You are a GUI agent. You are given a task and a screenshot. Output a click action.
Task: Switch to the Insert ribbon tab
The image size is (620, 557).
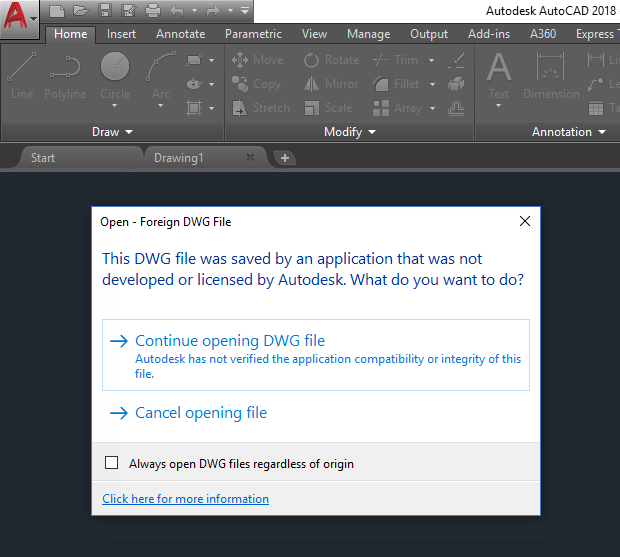pyautogui.click(x=121, y=34)
